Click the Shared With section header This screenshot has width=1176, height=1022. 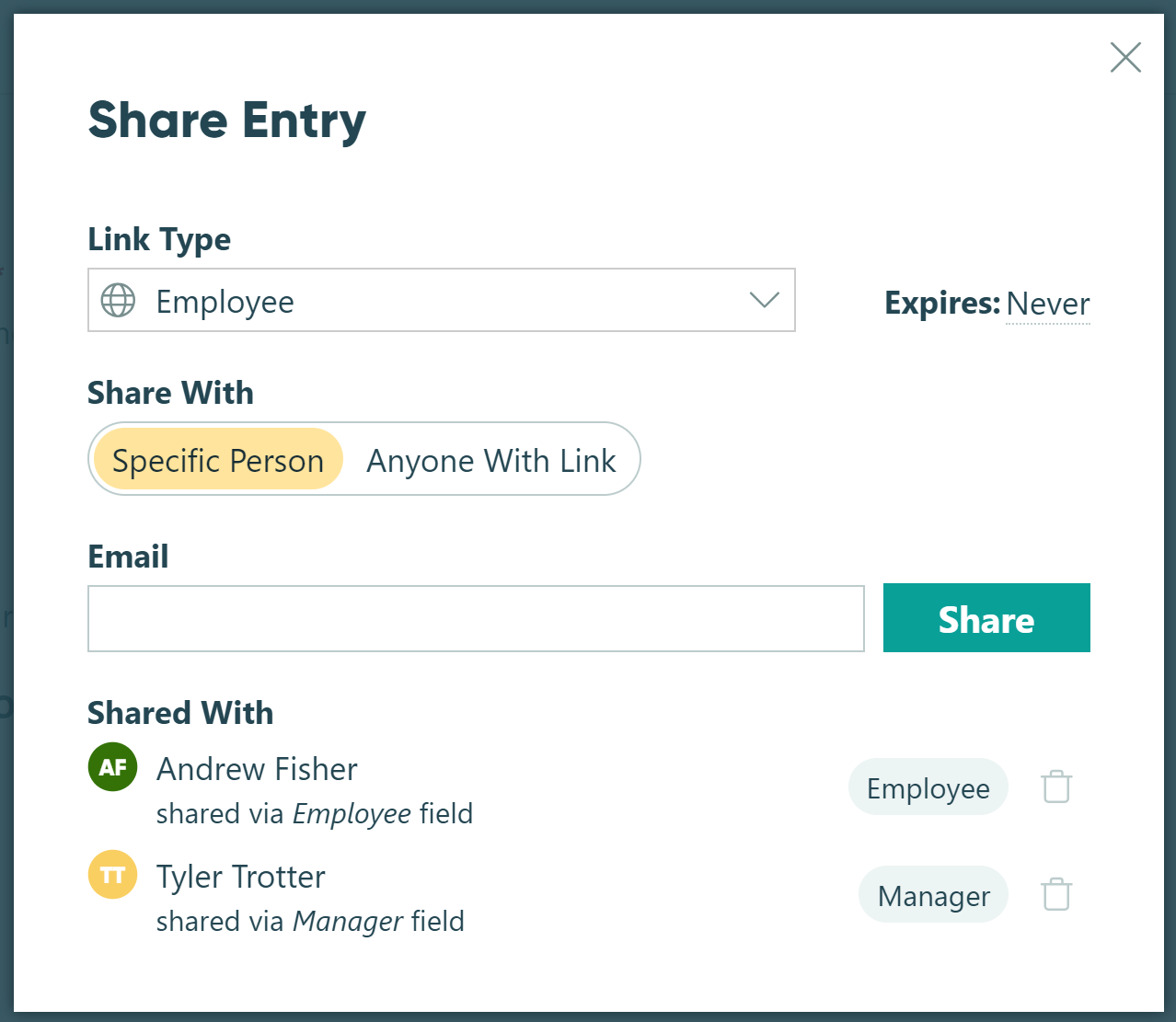coord(180,713)
